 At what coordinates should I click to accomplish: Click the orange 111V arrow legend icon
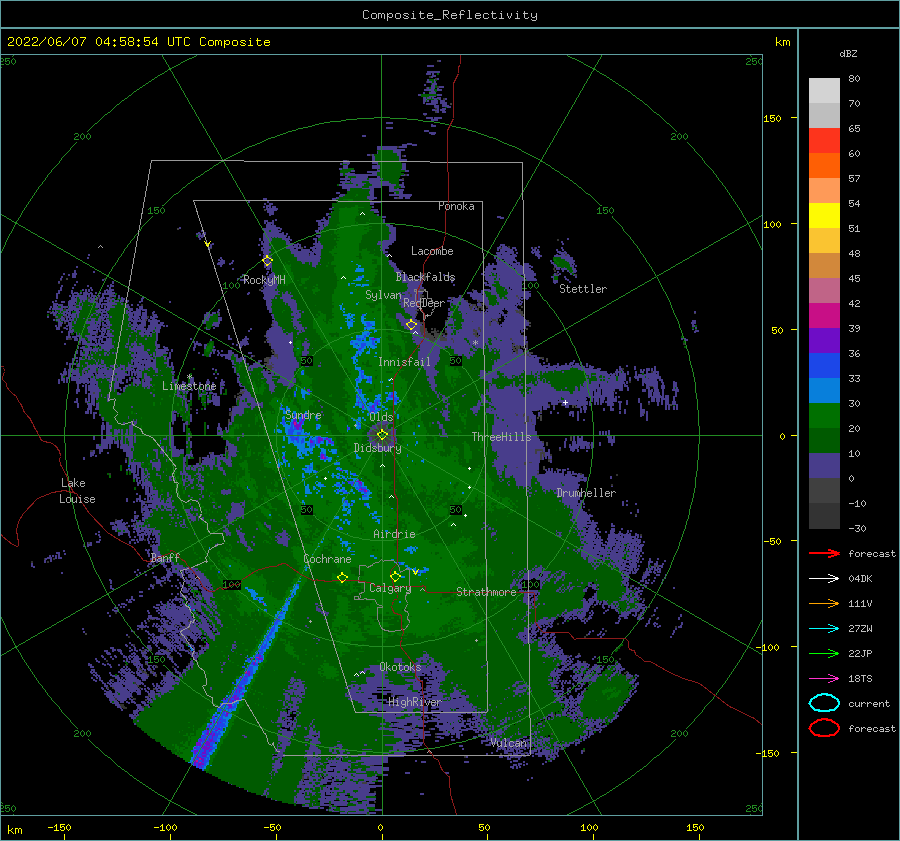click(x=824, y=603)
